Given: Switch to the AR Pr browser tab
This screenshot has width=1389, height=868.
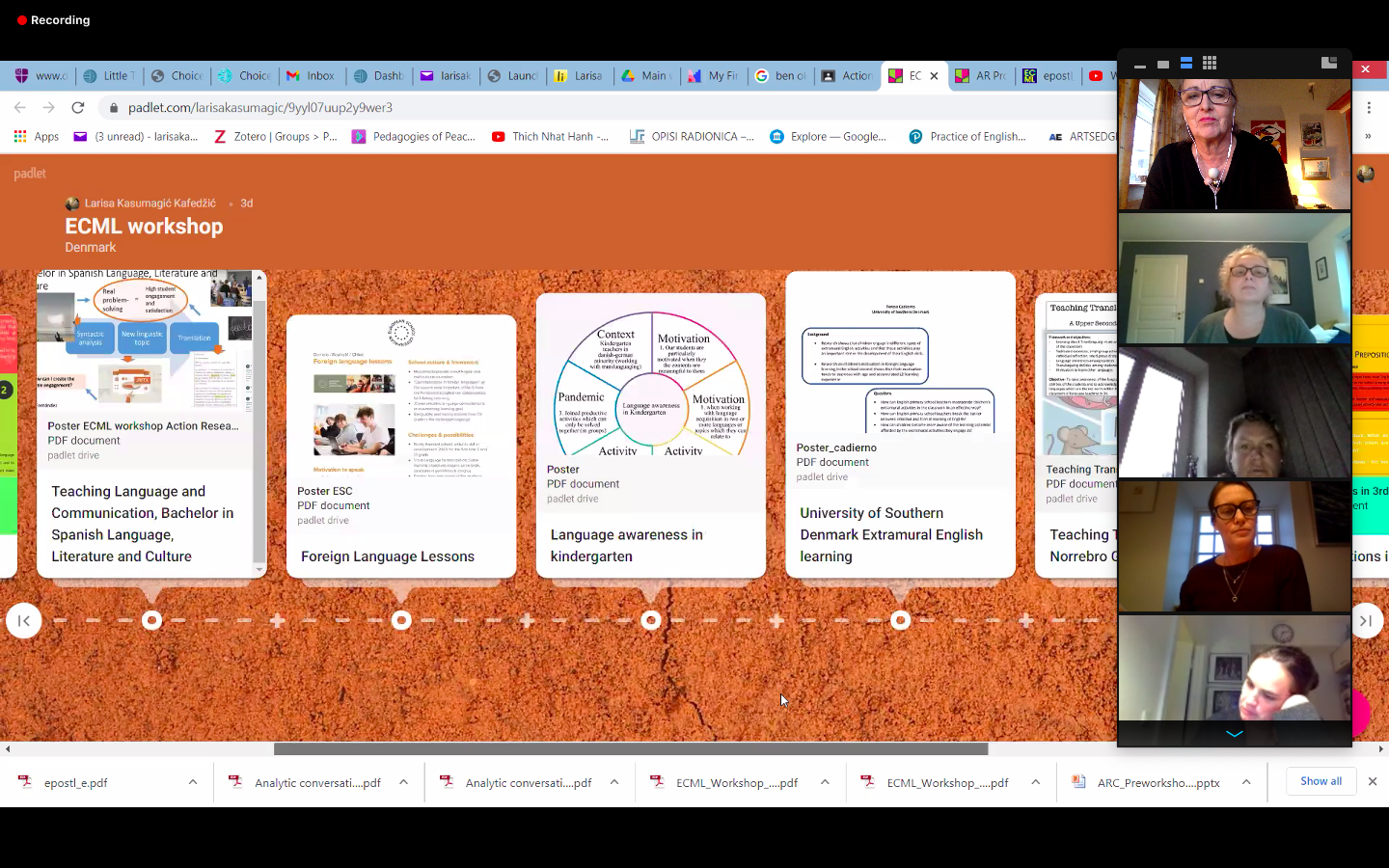Looking at the screenshot, I should point(981,76).
